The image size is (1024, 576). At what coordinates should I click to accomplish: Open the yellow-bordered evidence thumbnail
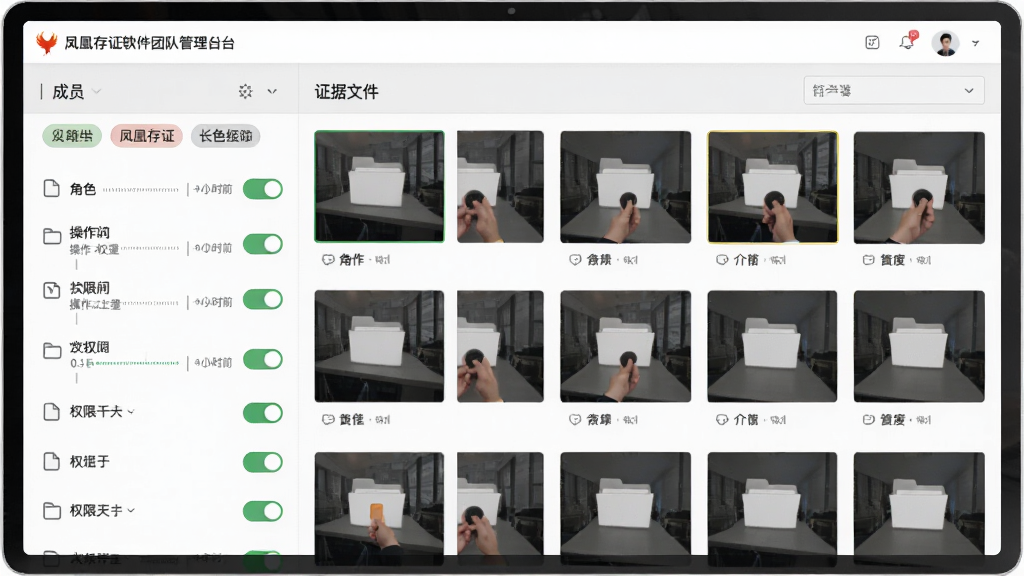point(773,187)
